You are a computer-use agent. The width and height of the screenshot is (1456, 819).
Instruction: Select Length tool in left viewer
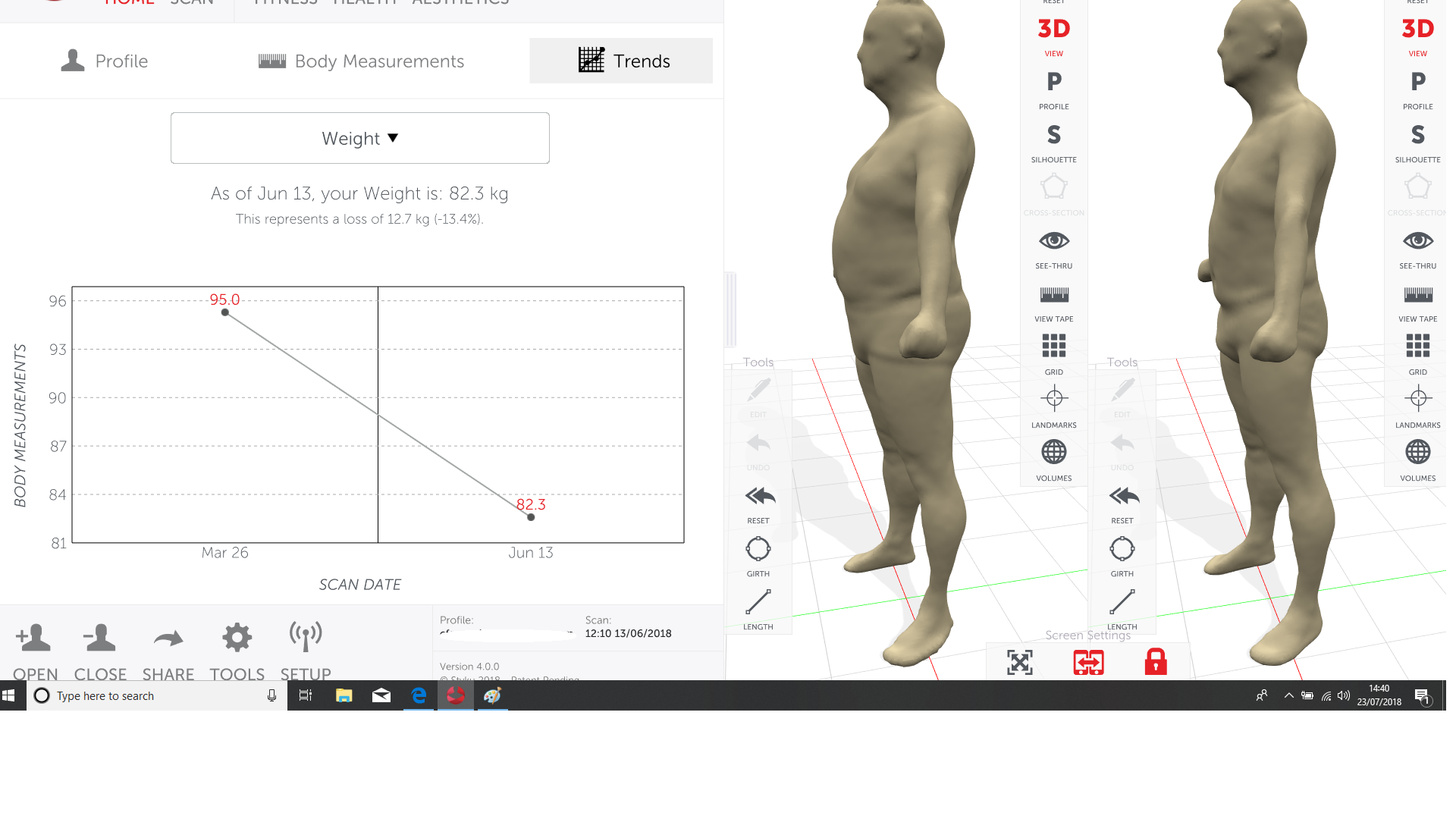(x=758, y=610)
